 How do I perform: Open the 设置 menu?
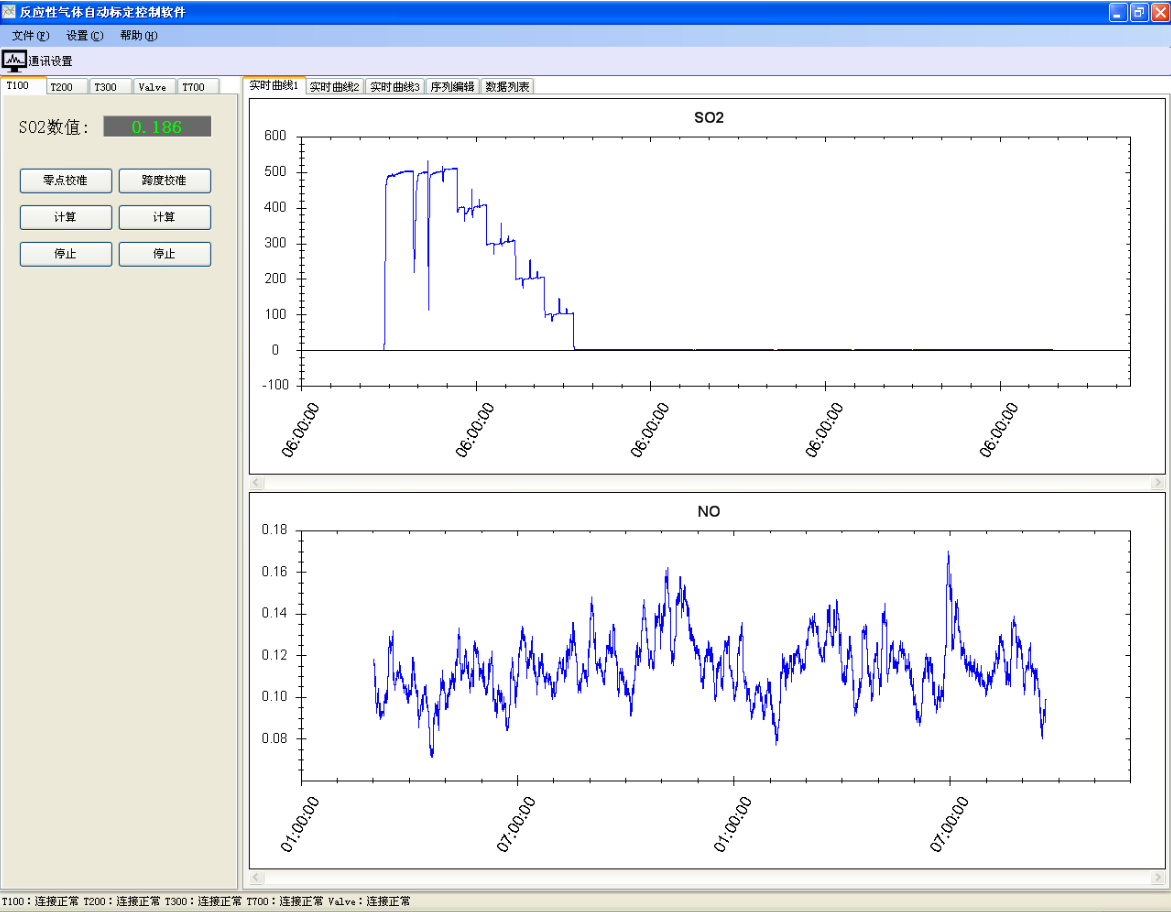(x=84, y=36)
